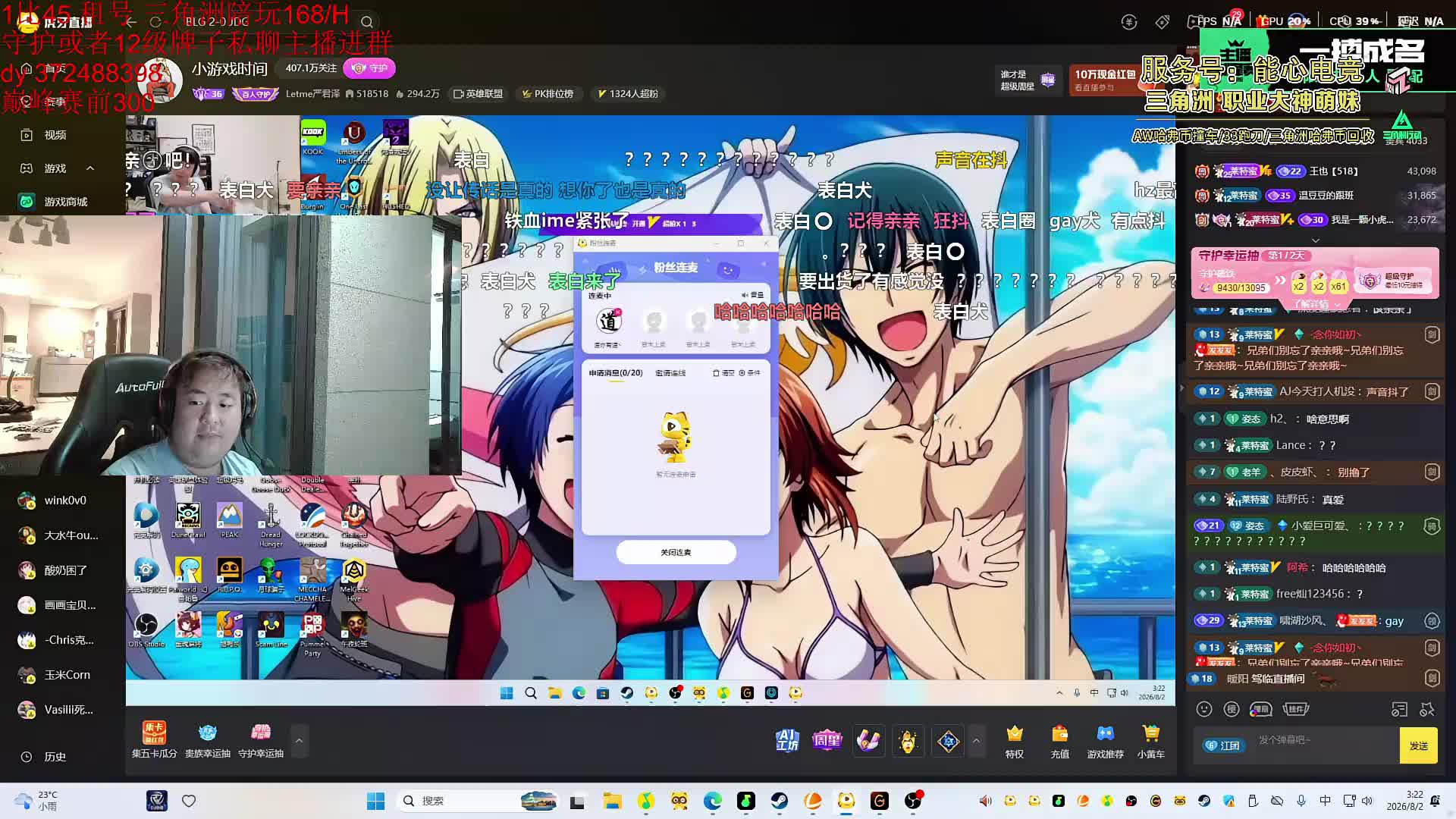
Task: Open the streamer avatar next to 小游戏时间
Action: 160,80
